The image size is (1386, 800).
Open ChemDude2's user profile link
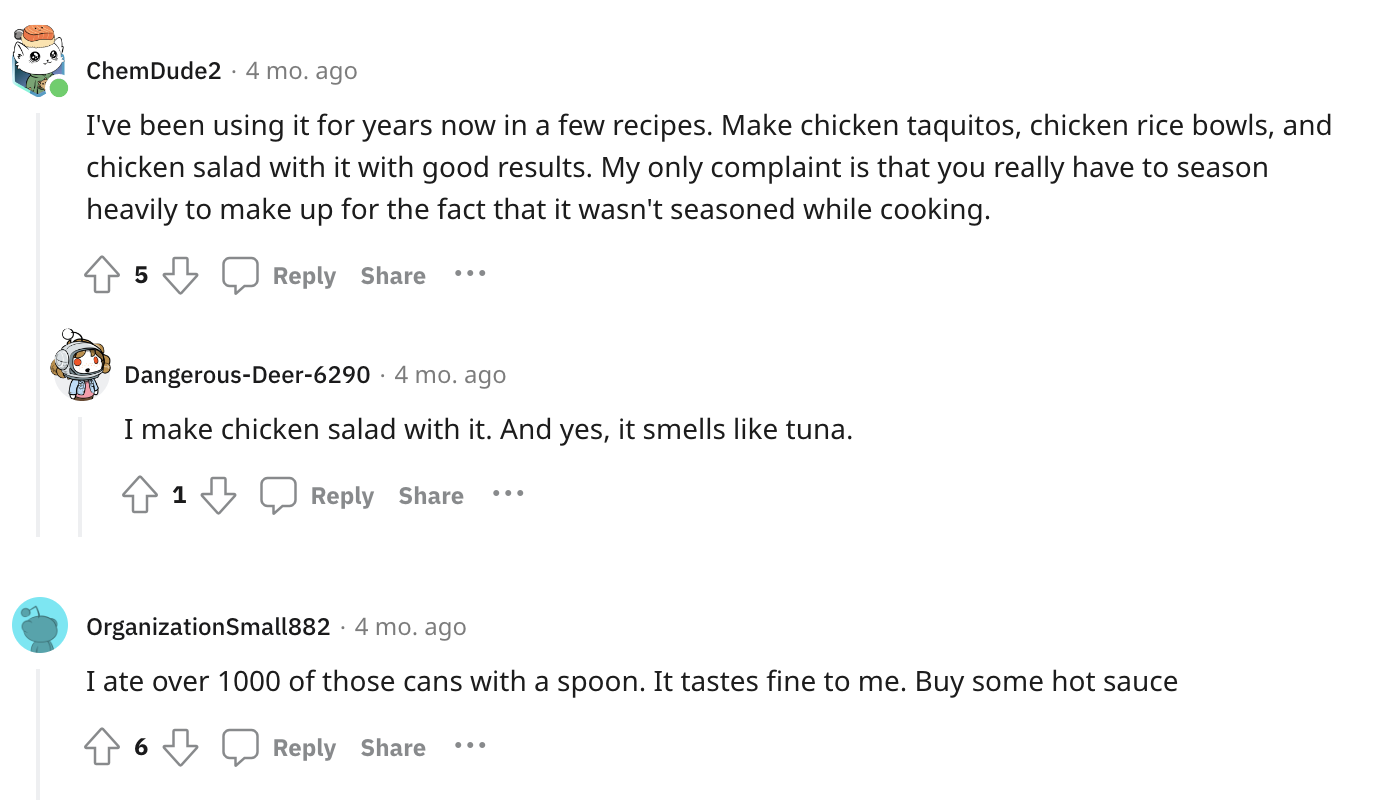pos(153,71)
